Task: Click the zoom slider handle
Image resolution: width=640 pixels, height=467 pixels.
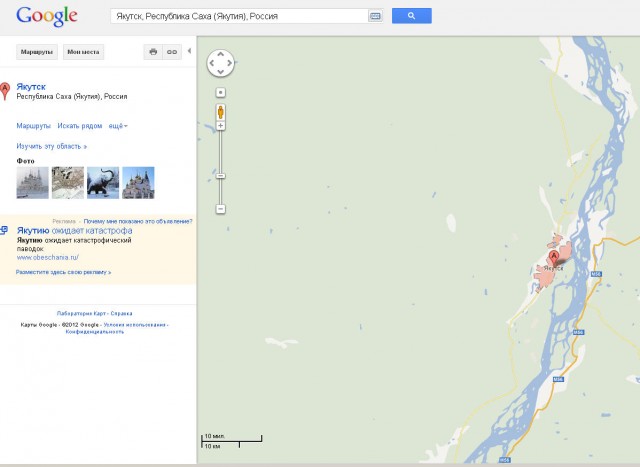Action: pyautogui.click(x=220, y=176)
